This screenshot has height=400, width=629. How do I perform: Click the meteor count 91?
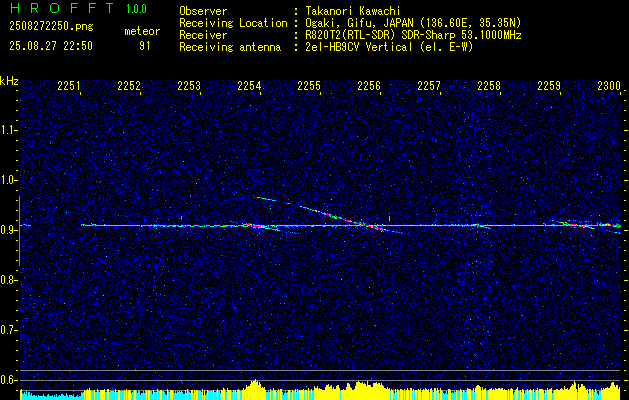click(145, 46)
